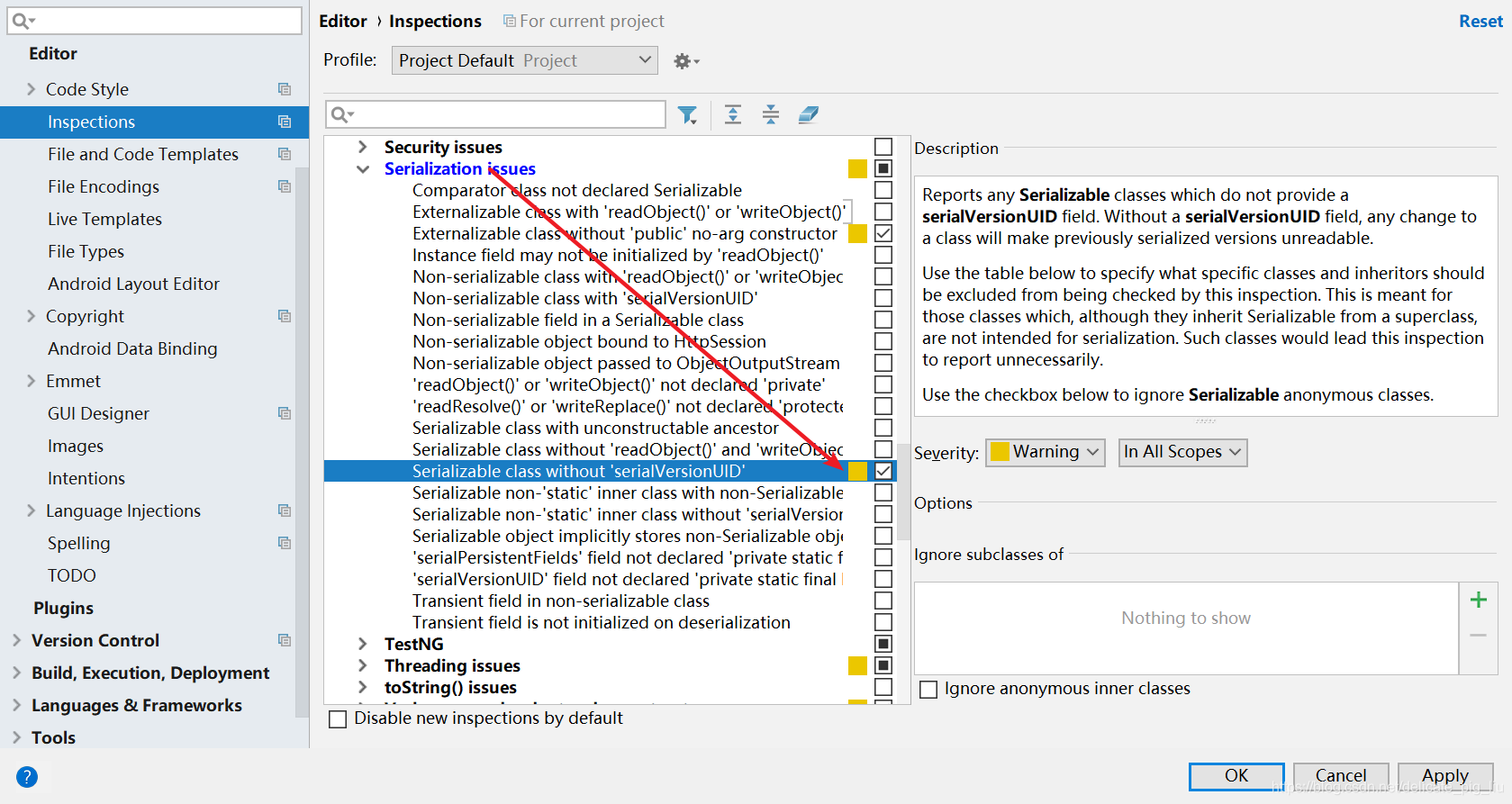Screen dimensions: 1512x804
Task: Select 'Non-serializable class with serialVersionUID' inspection
Action: tap(585, 298)
